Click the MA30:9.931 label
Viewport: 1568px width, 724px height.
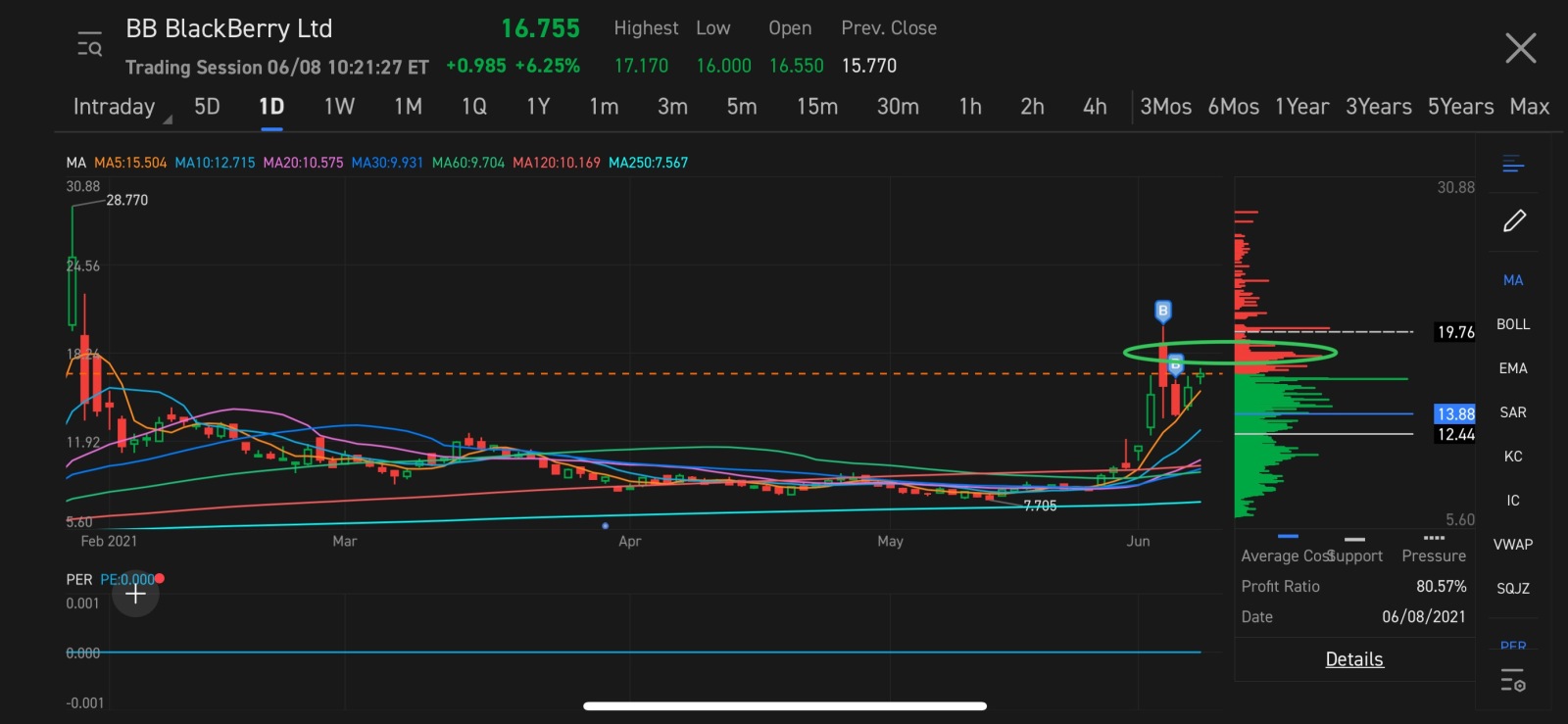coord(387,163)
